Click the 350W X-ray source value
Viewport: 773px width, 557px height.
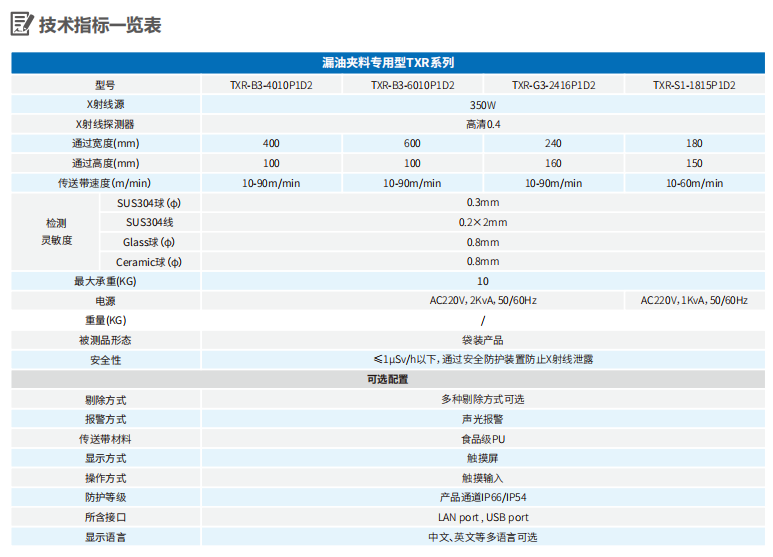(482, 105)
